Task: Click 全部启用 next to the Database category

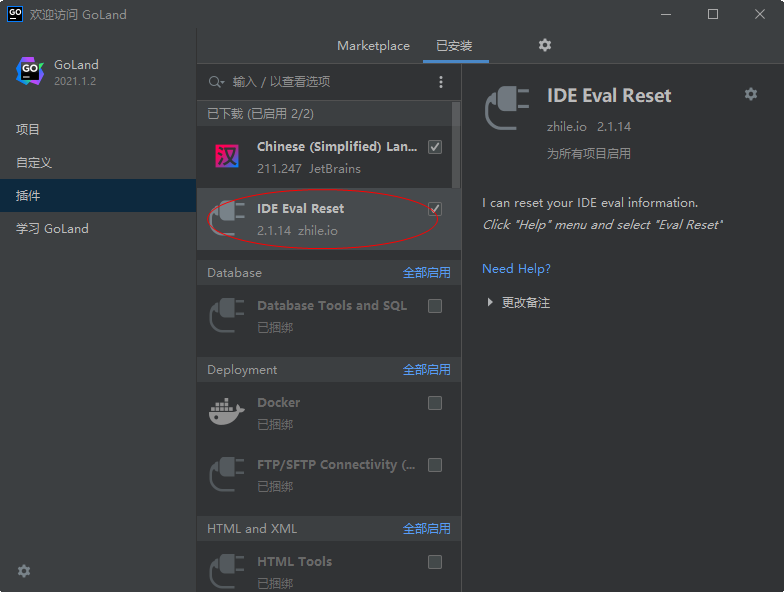Action: [x=426, y=273]
